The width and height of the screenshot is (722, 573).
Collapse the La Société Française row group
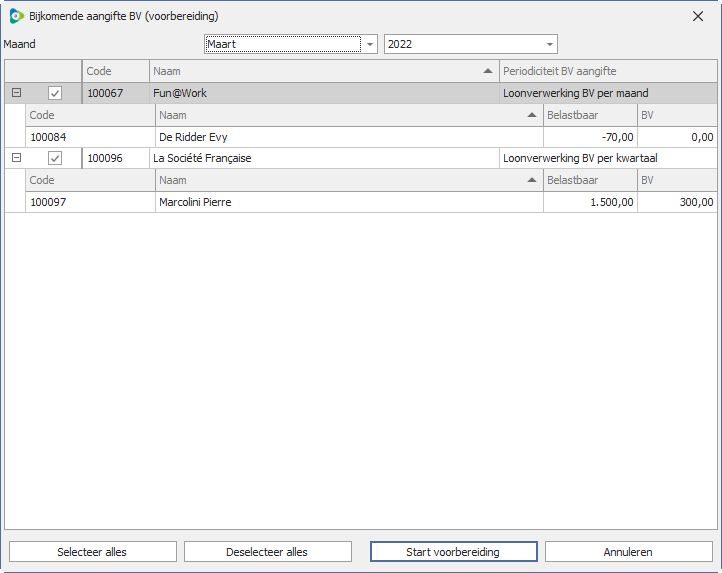[16, 158]
